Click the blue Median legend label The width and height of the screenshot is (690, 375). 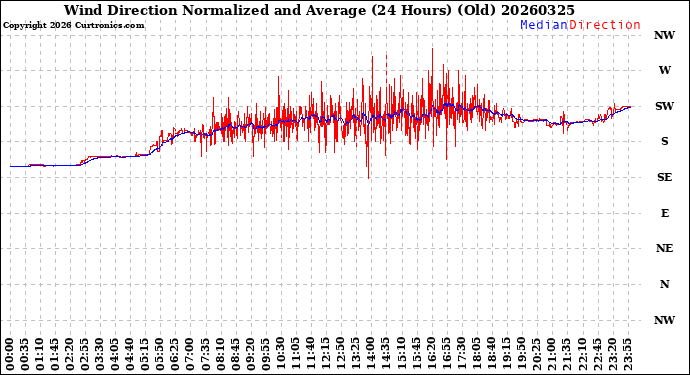[544, 25]
